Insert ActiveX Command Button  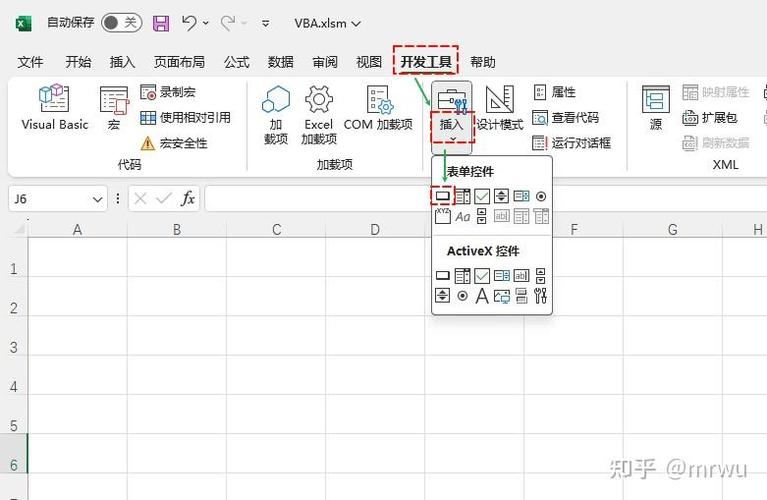(442, 275)
